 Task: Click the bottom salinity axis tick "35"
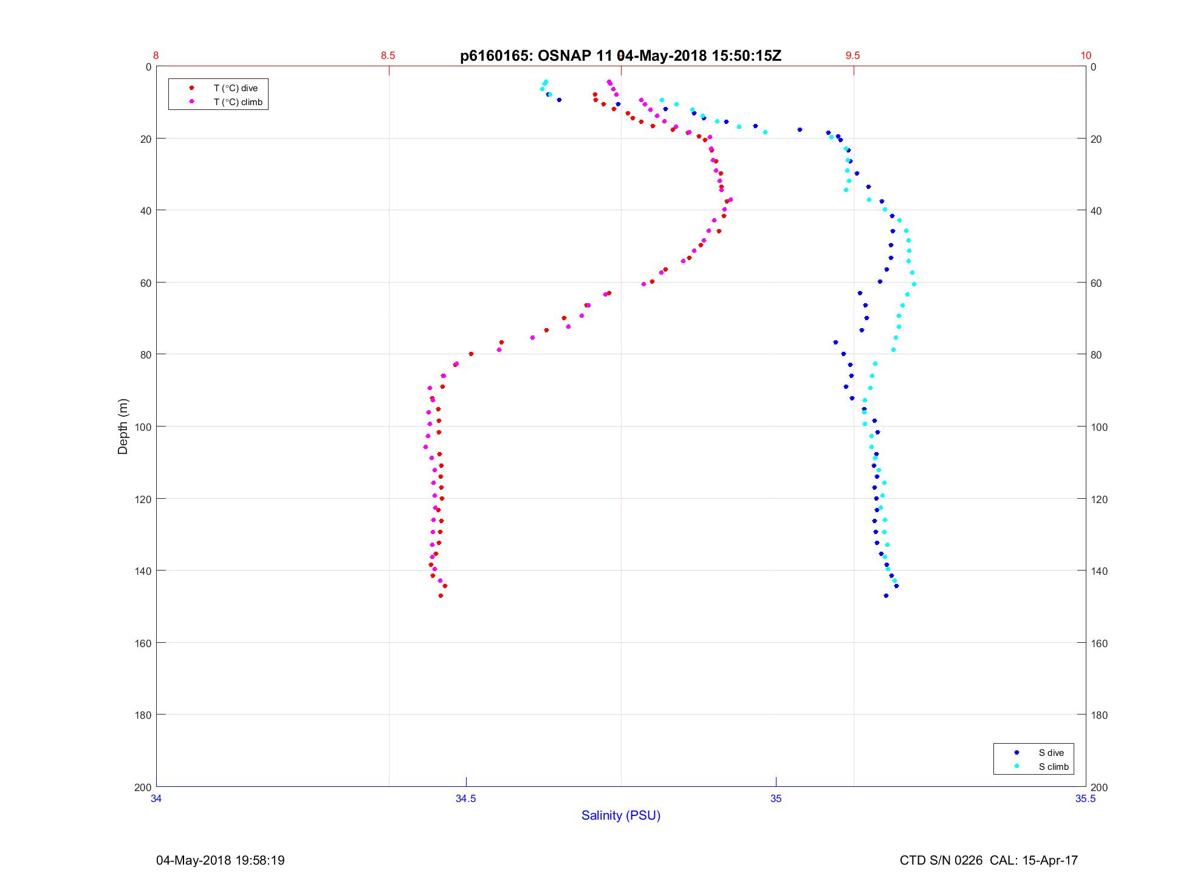(x=776, y=799)
